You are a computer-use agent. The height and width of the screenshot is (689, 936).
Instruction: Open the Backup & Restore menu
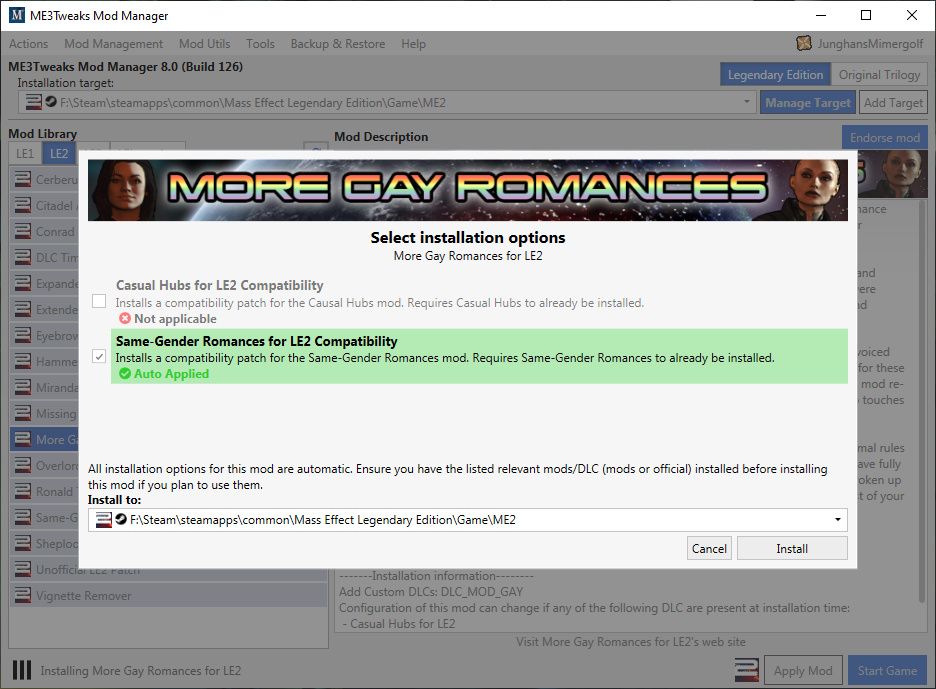point(338,44)
